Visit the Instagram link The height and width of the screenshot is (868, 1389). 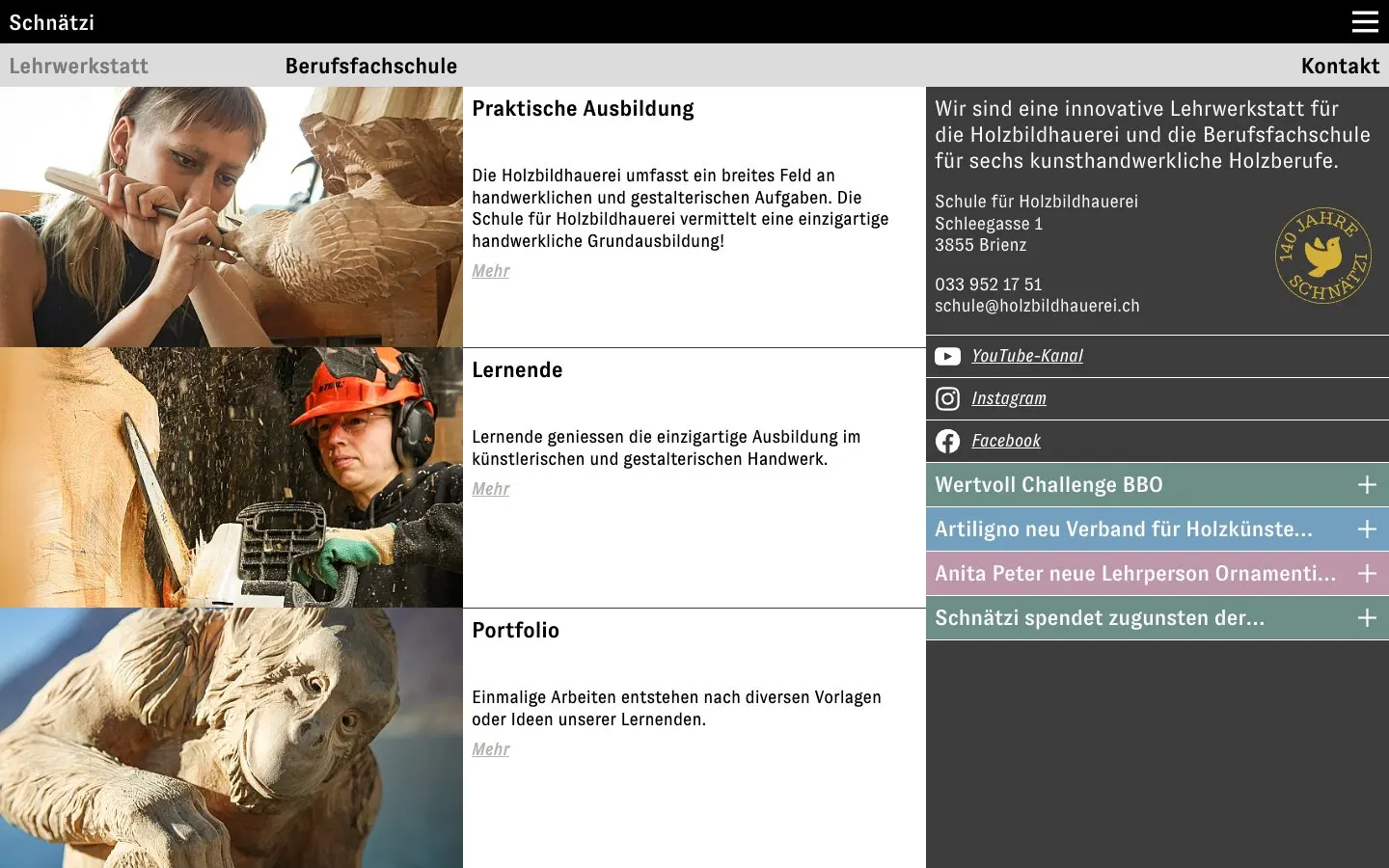point(1009,398)
